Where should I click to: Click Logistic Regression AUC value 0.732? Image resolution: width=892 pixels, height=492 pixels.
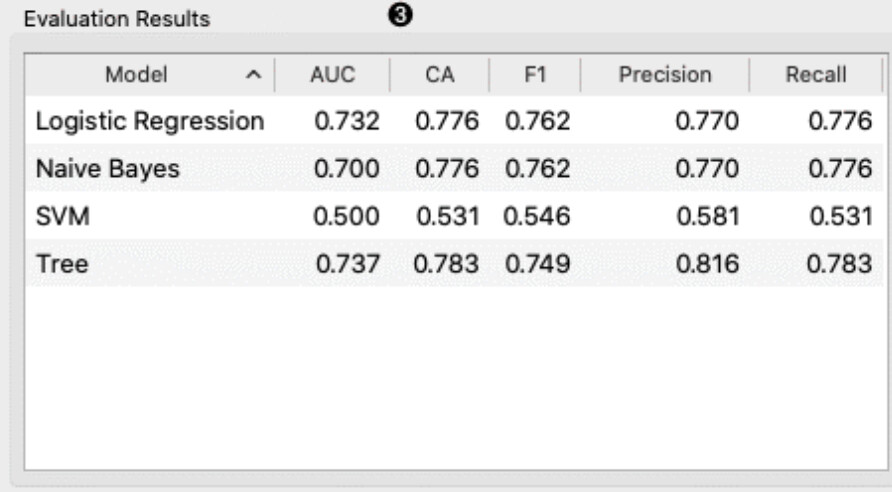point(346,121)
